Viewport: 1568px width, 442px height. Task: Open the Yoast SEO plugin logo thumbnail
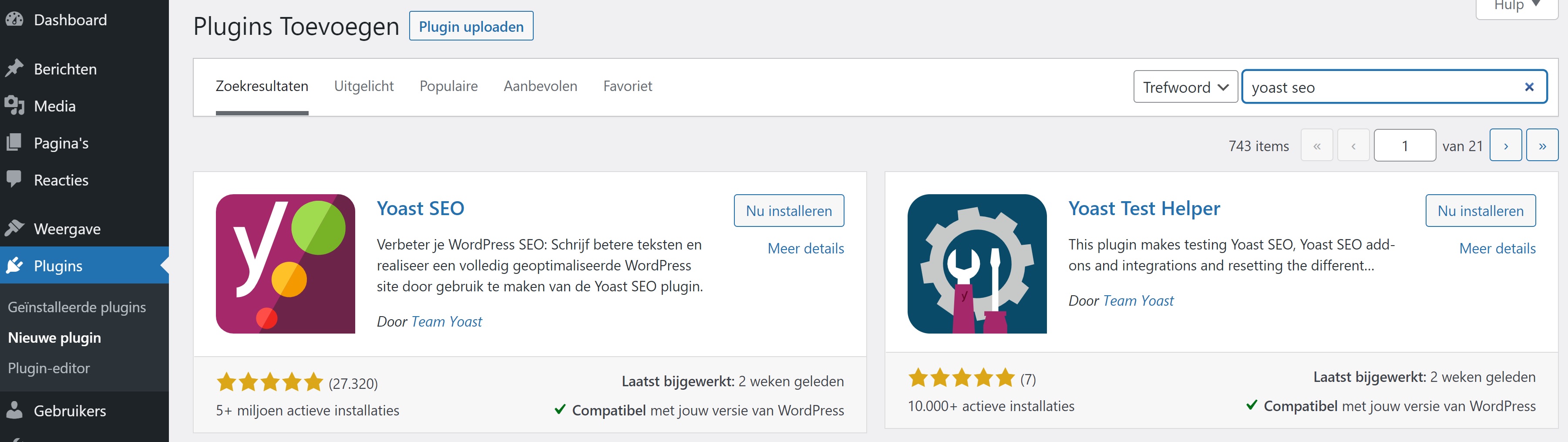286,263
